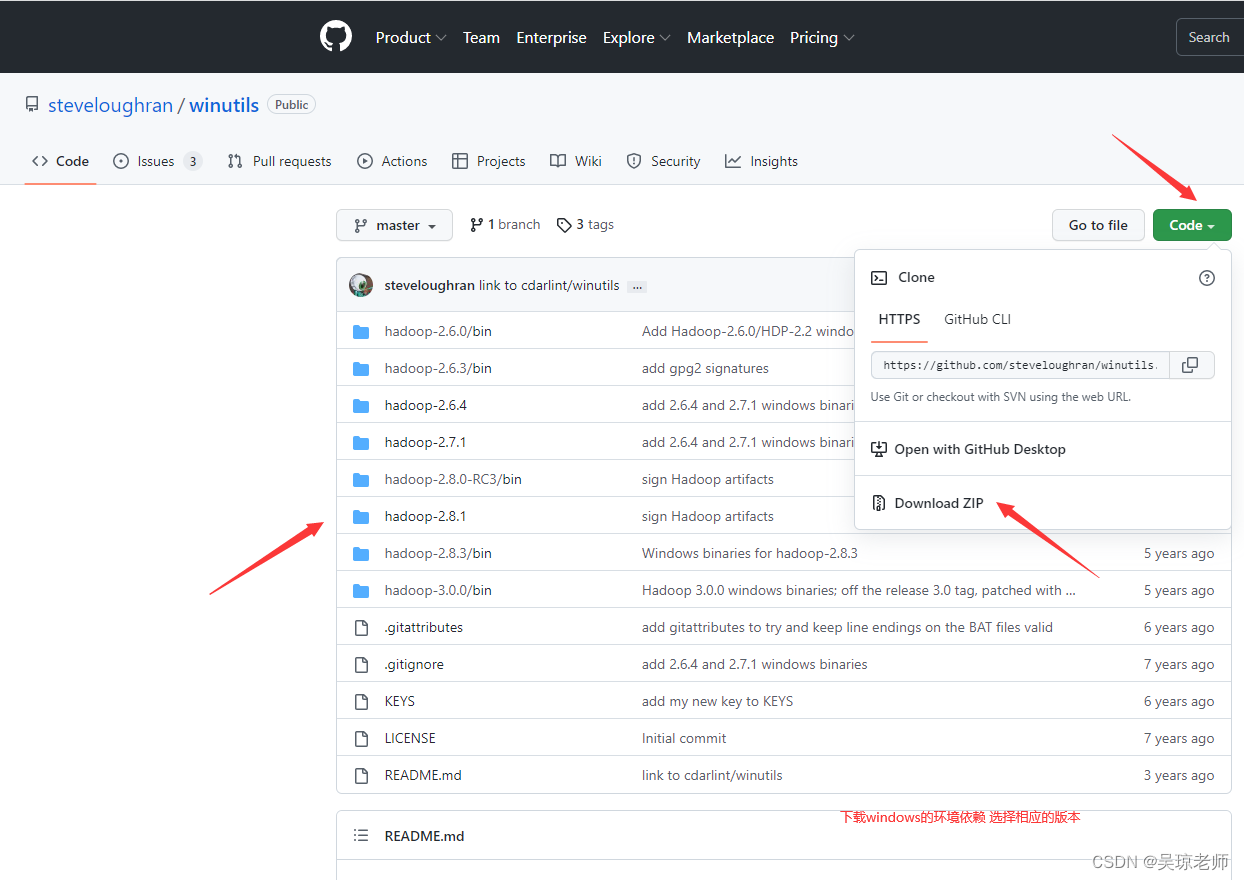The image size is (1244, 880).
Task: Open the link to cdarlint/winutils commit message
Action: (x=549, y=285)
